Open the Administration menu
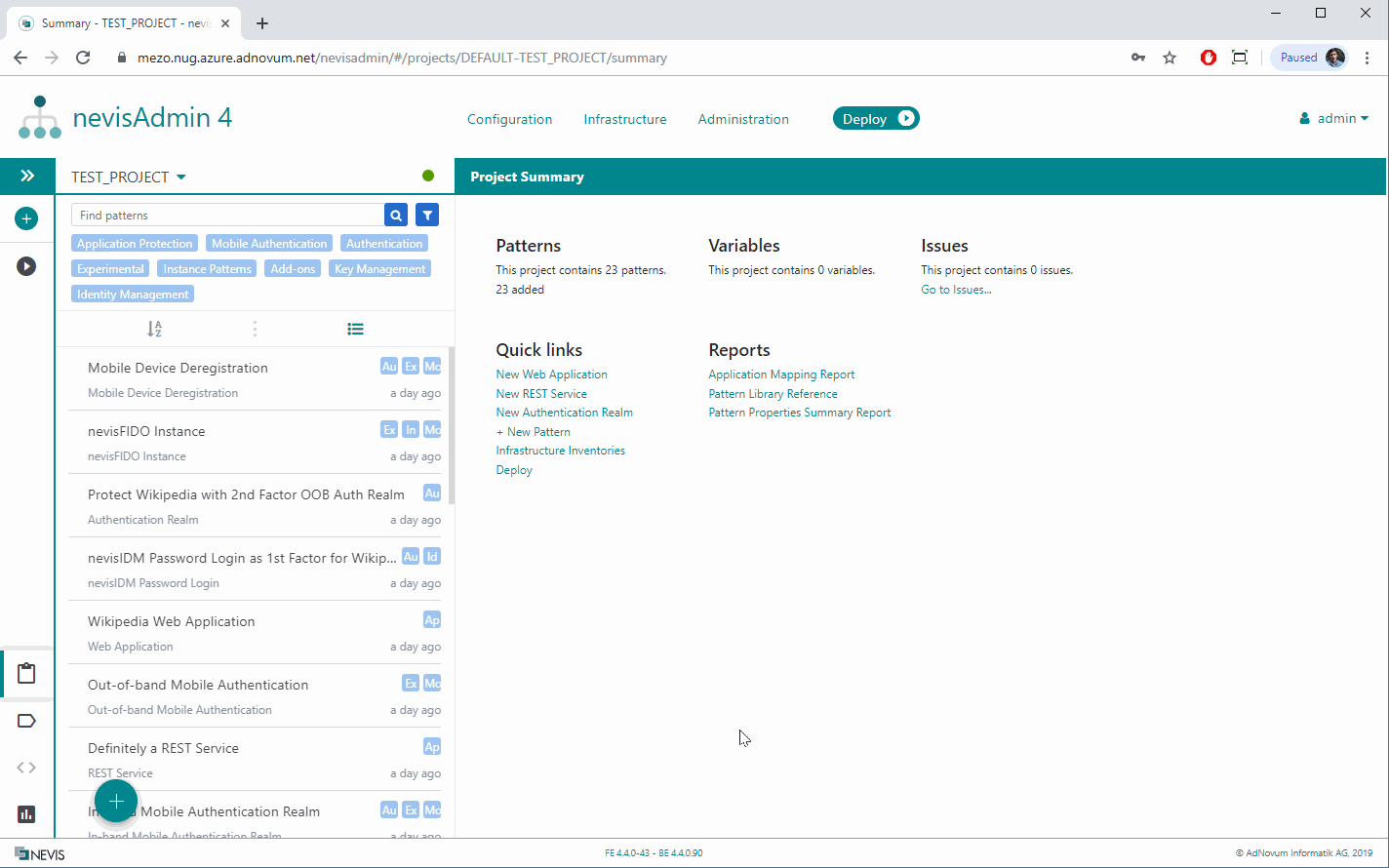This screenshot has height=868, width=1389. tap(743, 119)
